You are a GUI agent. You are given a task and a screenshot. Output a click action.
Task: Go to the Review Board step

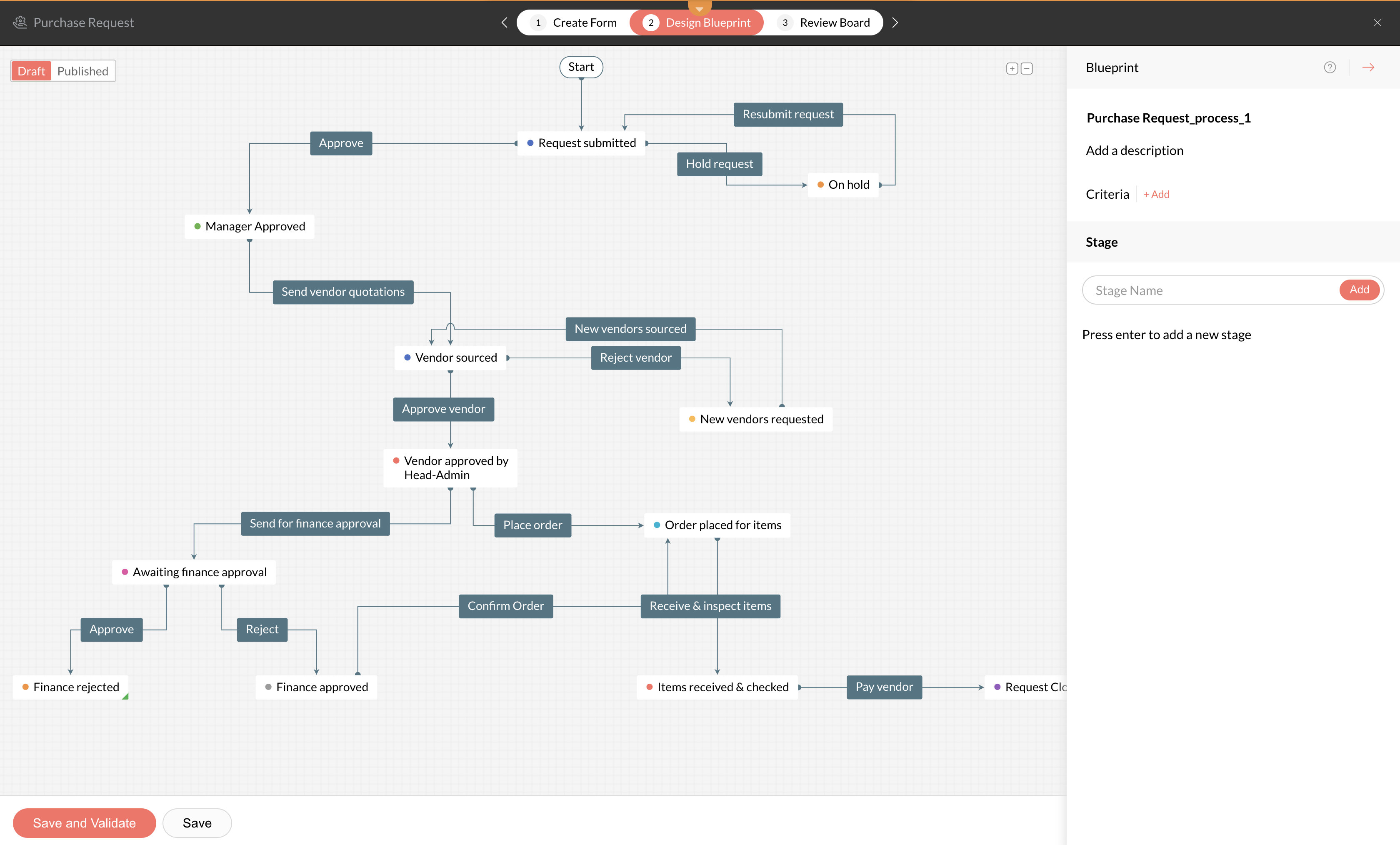tap(823, 23)
